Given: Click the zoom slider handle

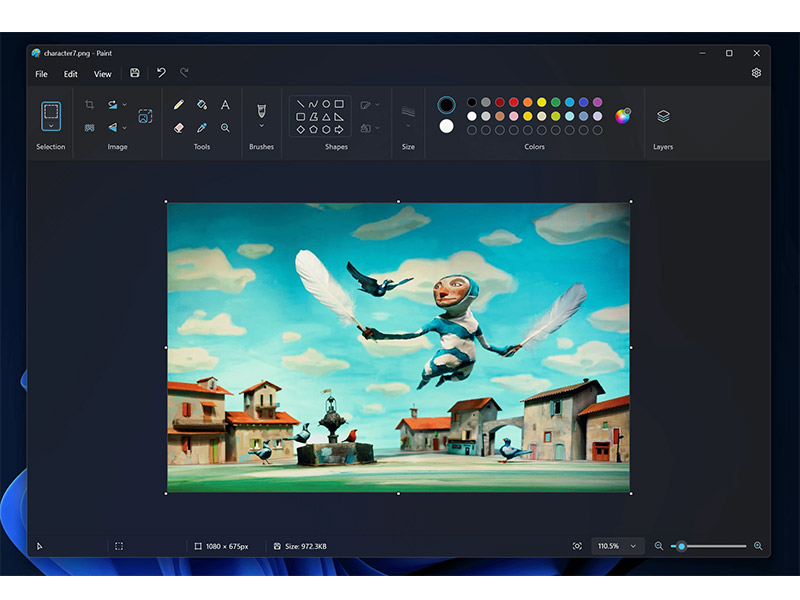Looking at the screenshot, I should tap(682, 546).
